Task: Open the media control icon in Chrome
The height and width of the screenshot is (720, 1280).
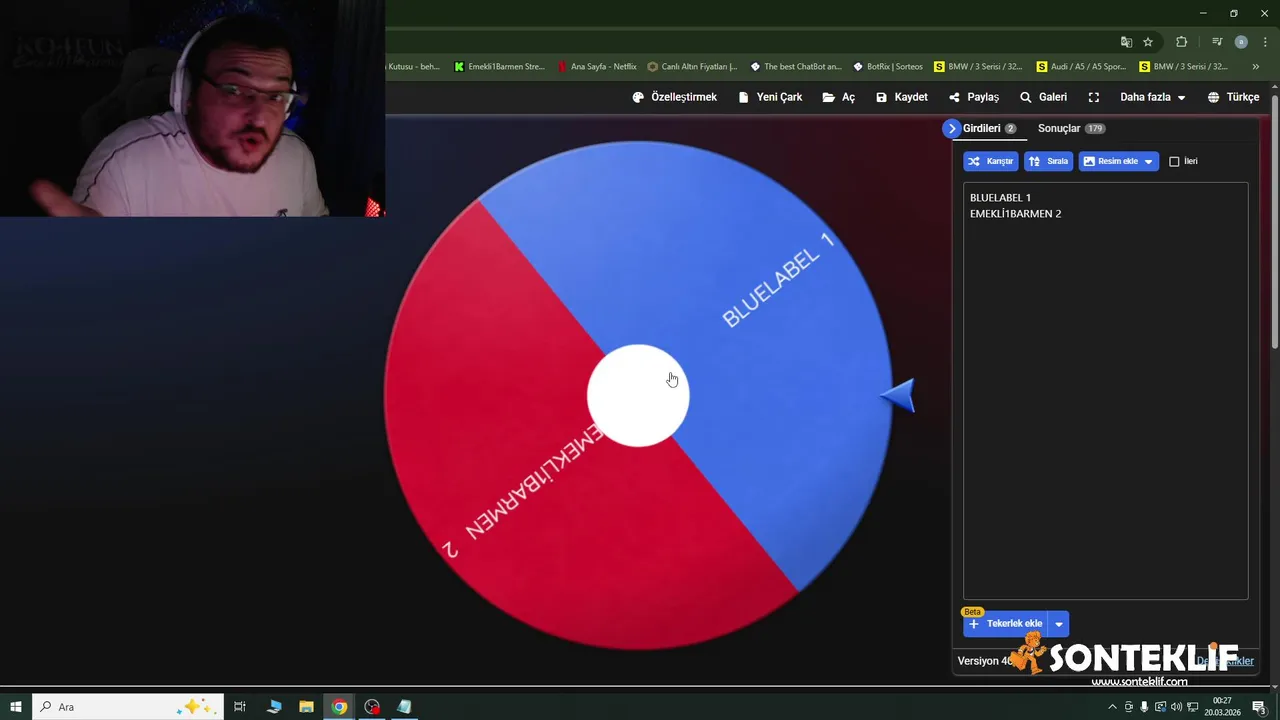Action: (1217, 42)
